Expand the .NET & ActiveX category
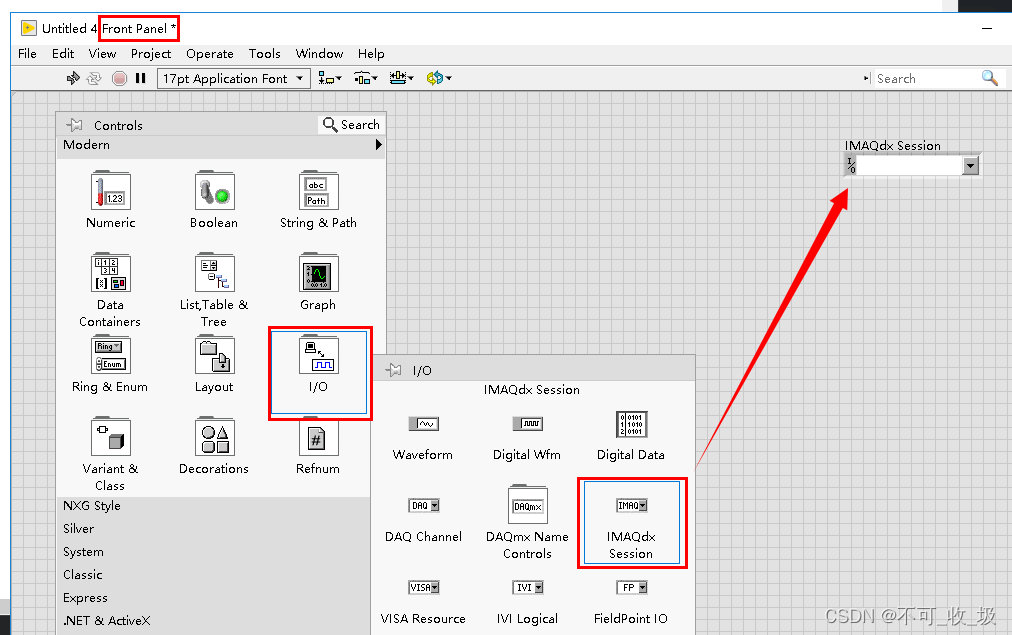 click(106, 620)
